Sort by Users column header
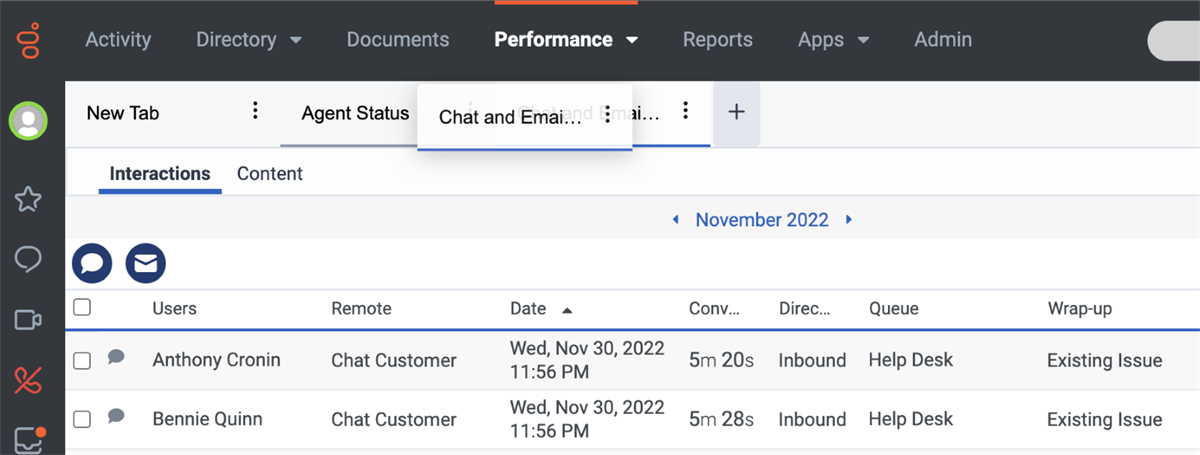This screenshot has height=455, width=1200. 175,309
